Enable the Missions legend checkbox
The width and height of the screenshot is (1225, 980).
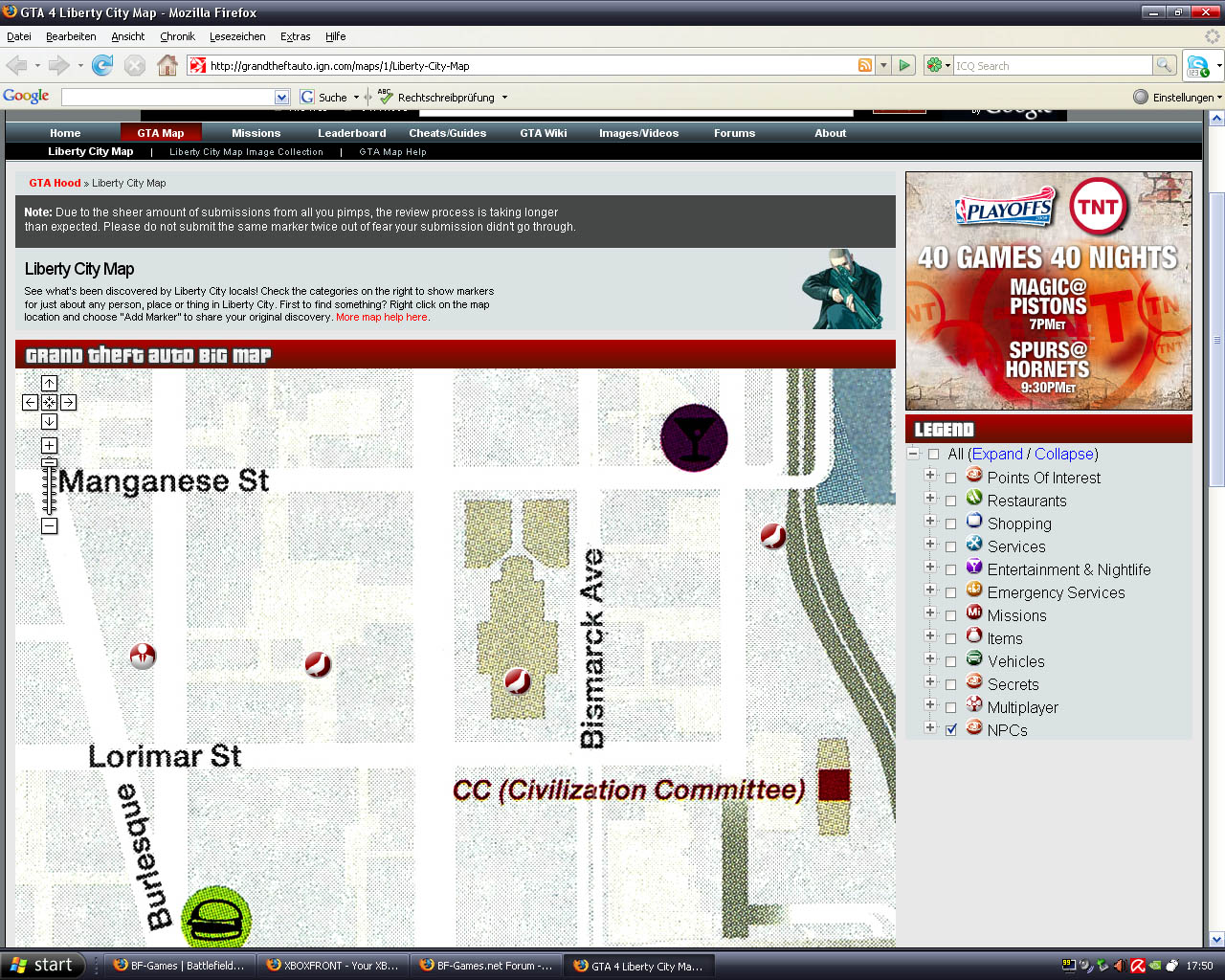[950, 615]
